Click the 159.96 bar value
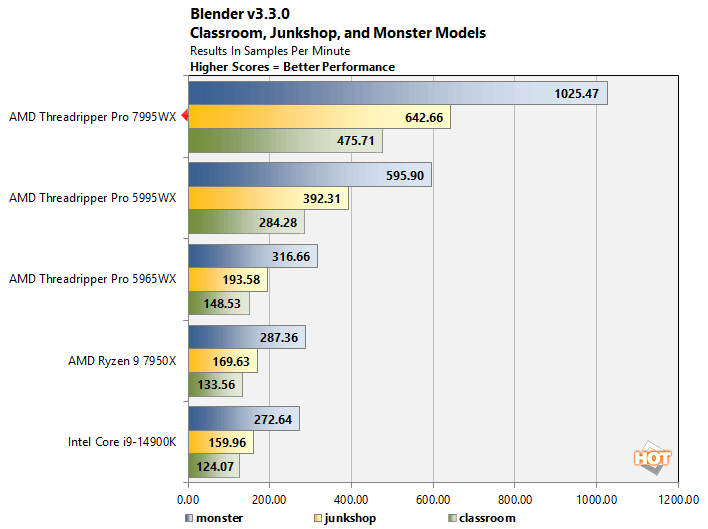The width and height of the screenshot is (708, 529). pyautogui.click(x=227, y=442)
